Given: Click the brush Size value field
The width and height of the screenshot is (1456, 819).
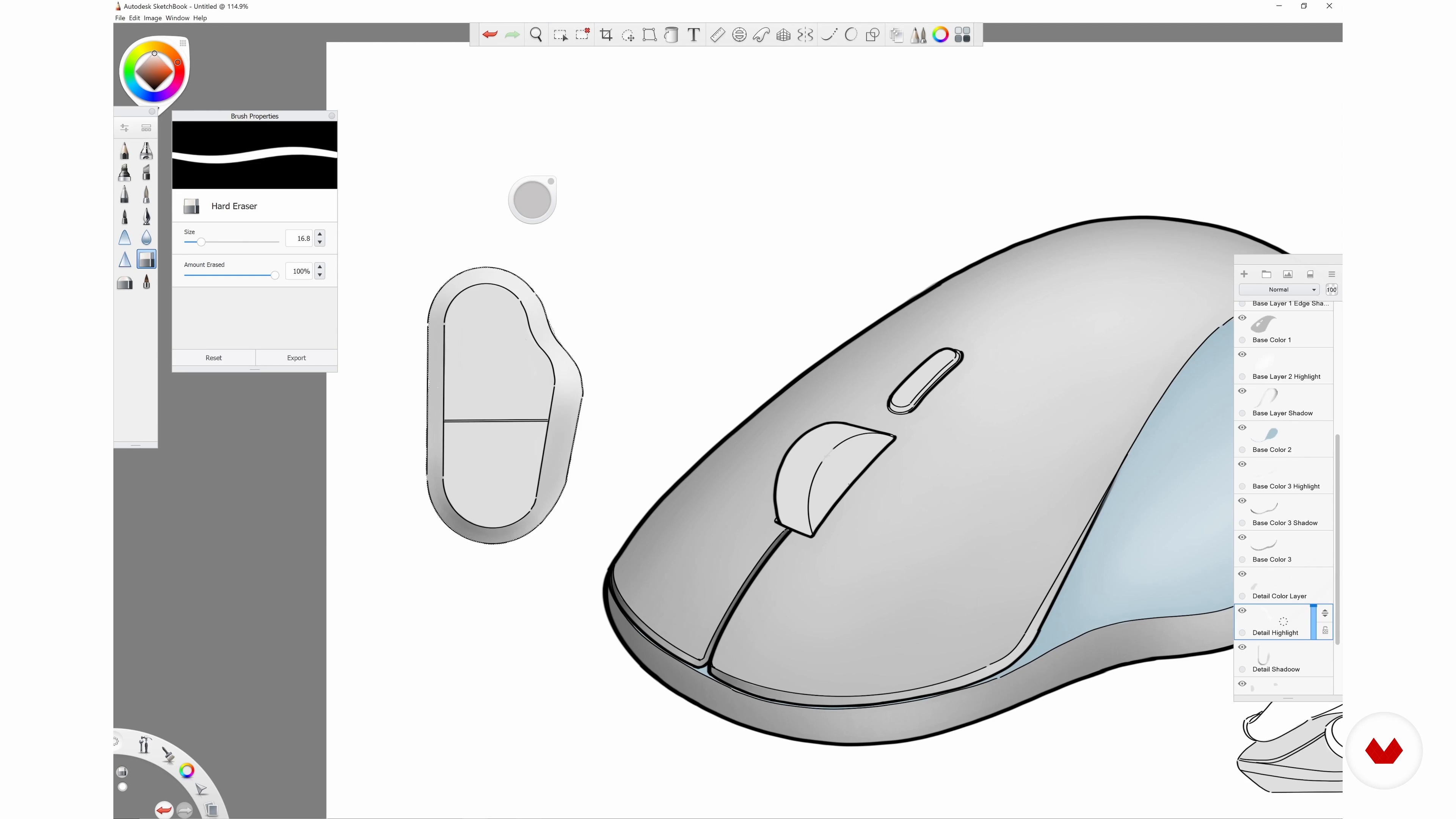Looking at the screenshot, I should pos(299,238).
